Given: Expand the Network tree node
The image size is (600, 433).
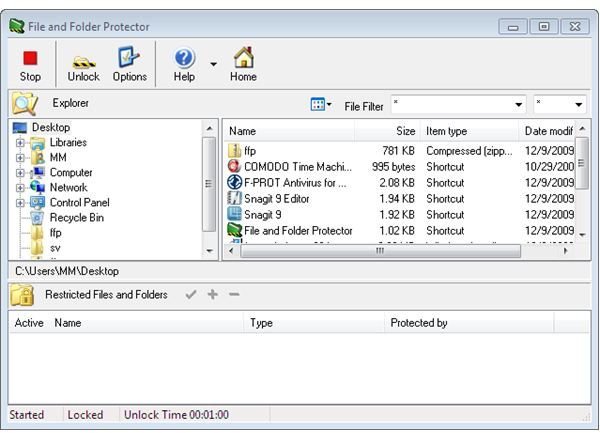Looking at the screenshot, I should tap(20, 188).
